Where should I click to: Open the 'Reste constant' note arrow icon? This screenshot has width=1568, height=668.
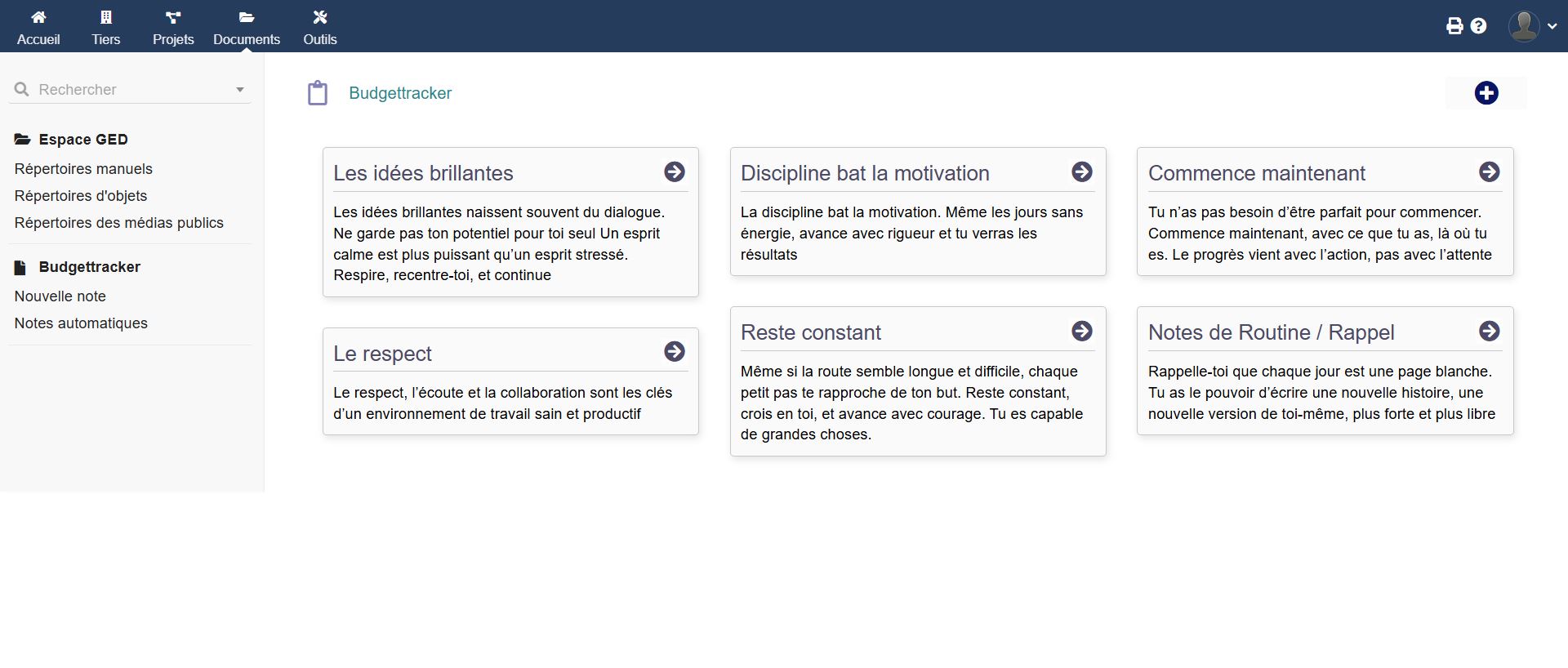(1081, 331)
